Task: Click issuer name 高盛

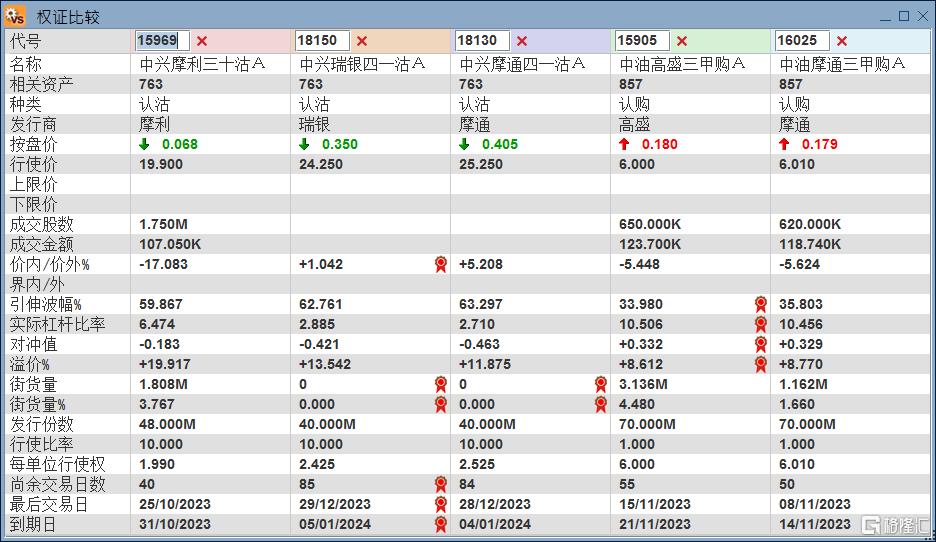Action: (x=635, y=124)
